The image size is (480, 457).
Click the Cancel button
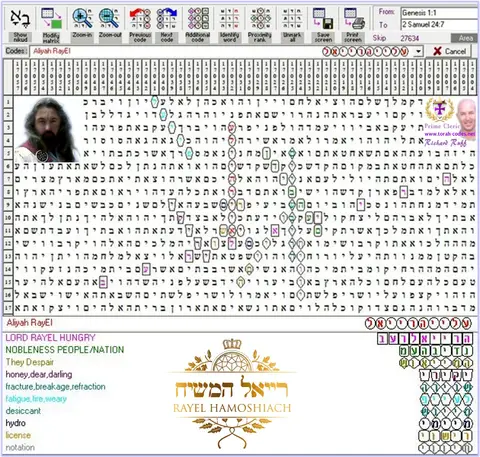[x=450, y=51]
